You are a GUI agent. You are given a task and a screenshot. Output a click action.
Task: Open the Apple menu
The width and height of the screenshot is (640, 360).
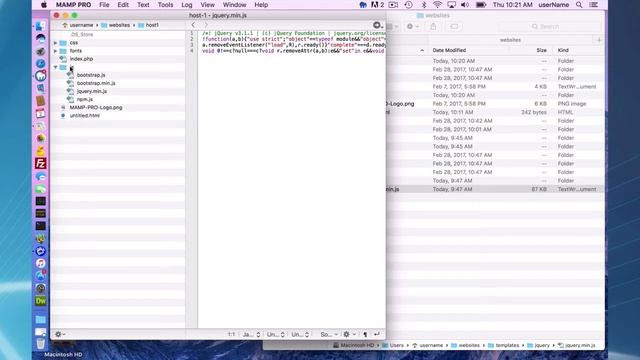pyautogui.click(x=44, y=5)
